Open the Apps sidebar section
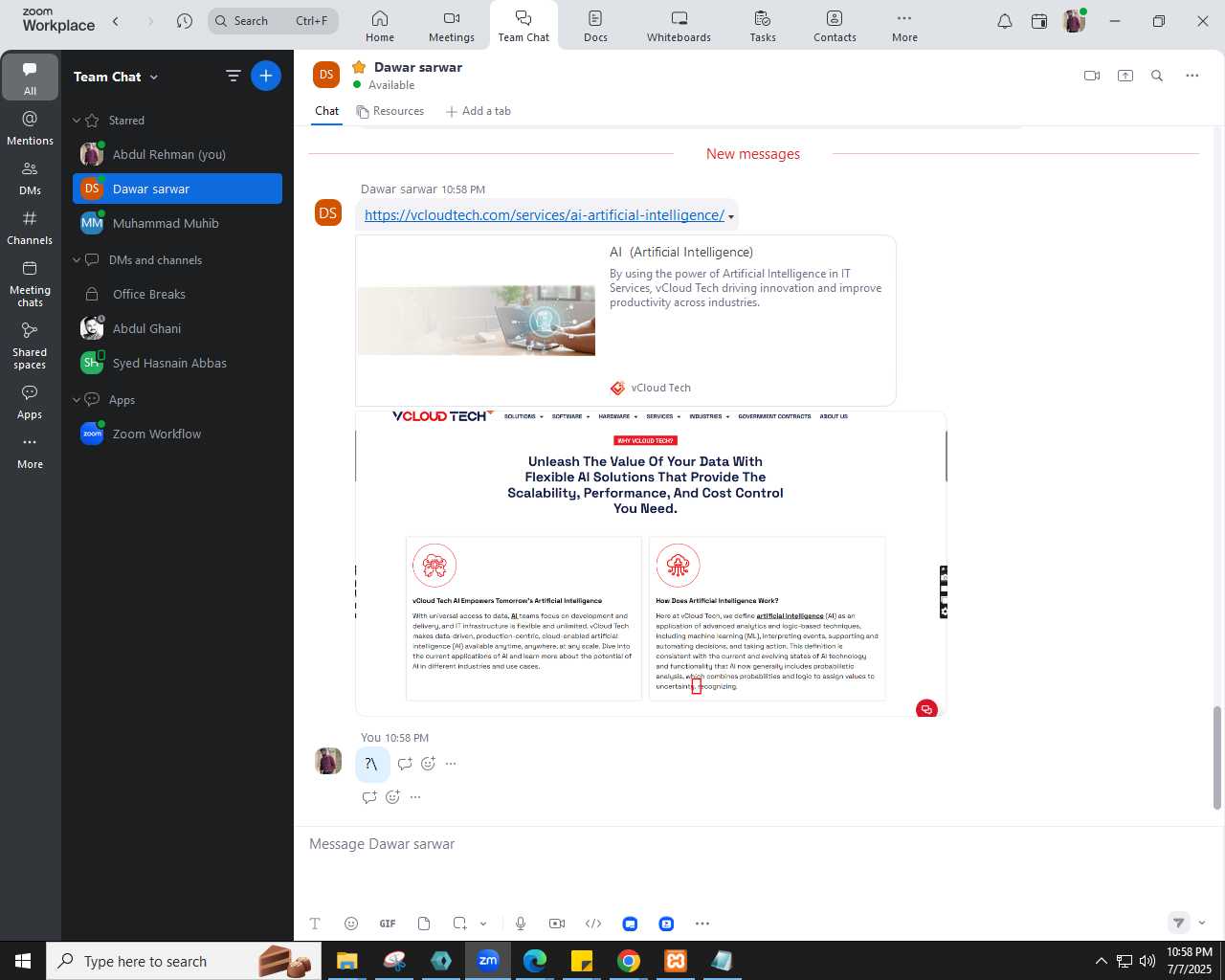 pos(30,402)
